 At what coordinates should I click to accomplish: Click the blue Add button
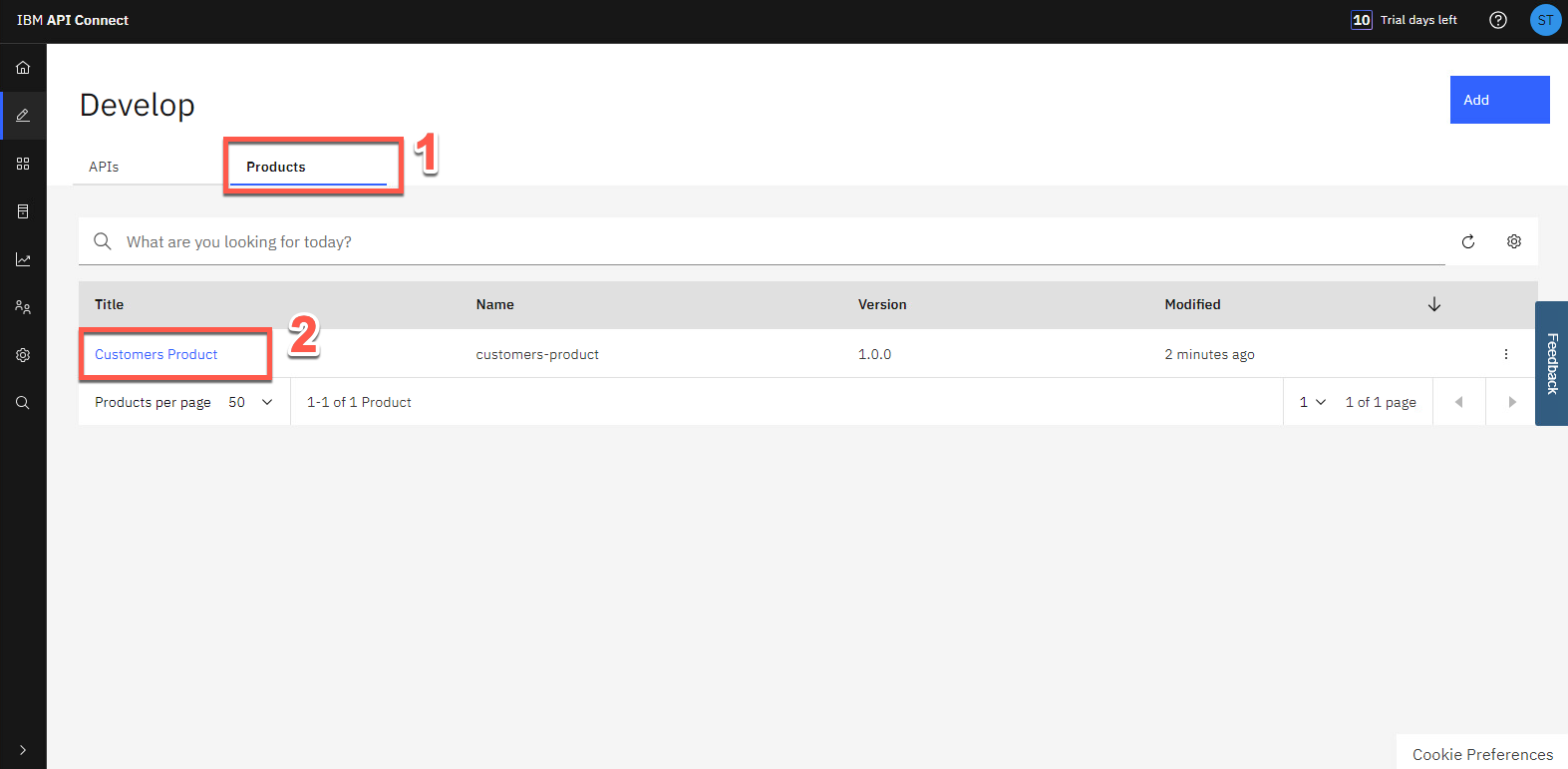click(1499, 100)
